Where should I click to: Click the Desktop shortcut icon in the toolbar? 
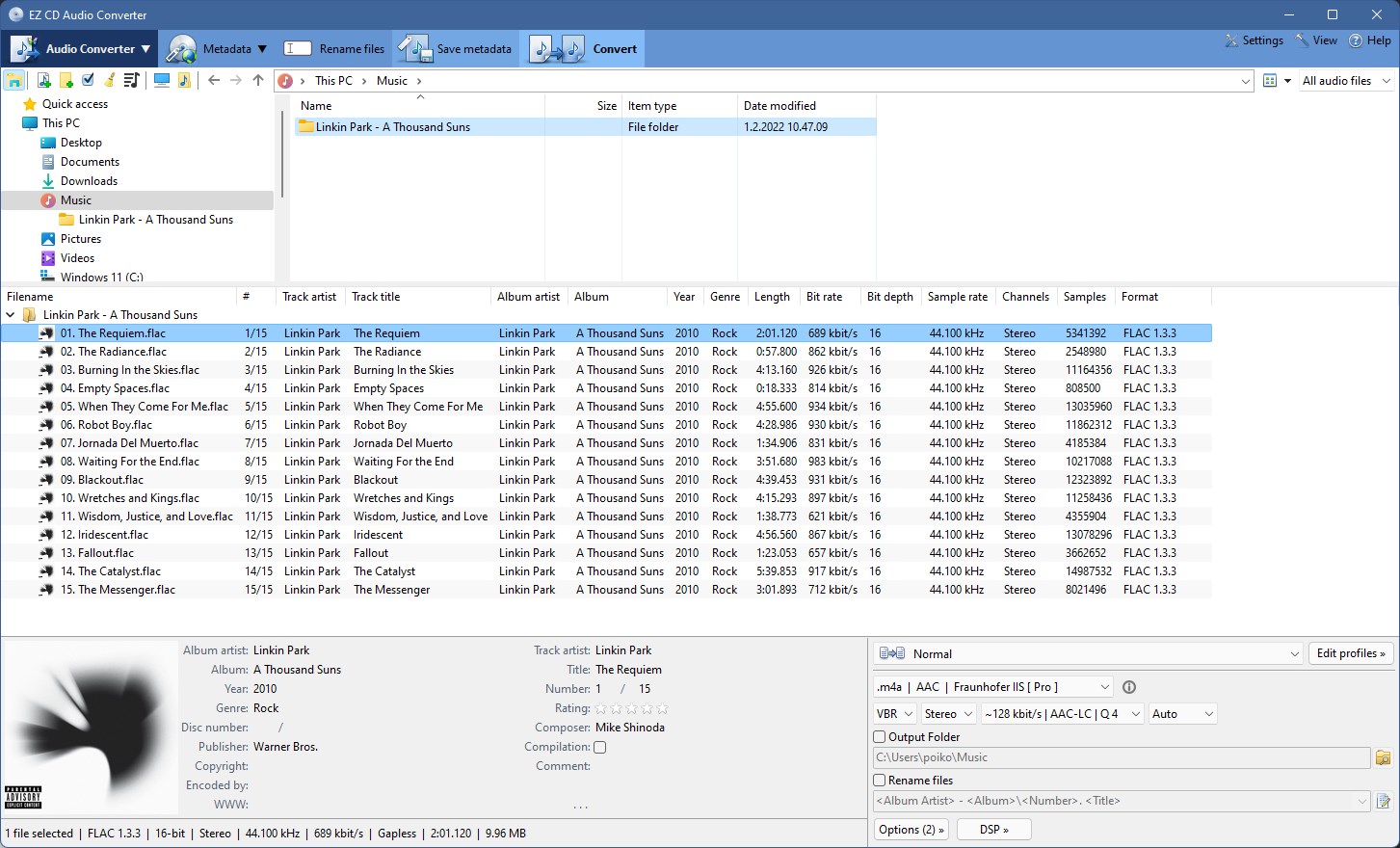161,80
